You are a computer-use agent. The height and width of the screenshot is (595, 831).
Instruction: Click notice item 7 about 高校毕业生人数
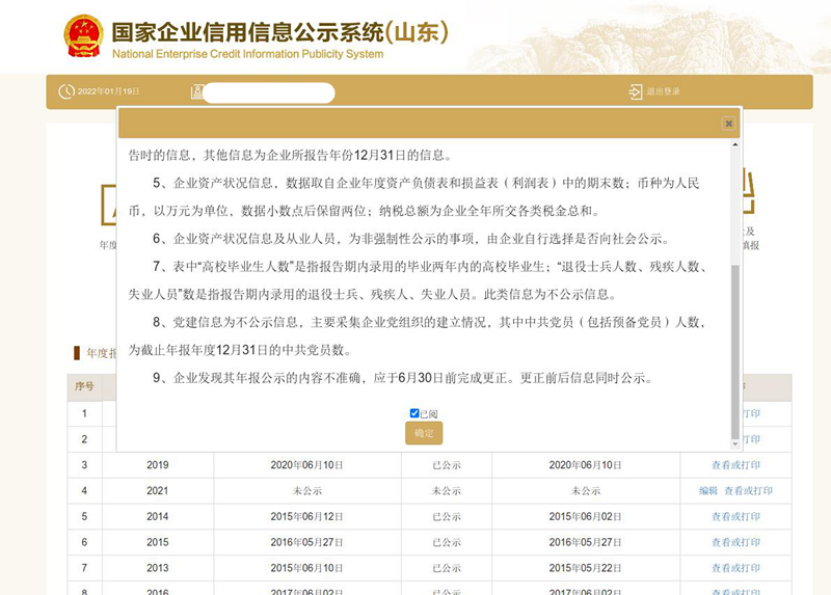(418, 280)
